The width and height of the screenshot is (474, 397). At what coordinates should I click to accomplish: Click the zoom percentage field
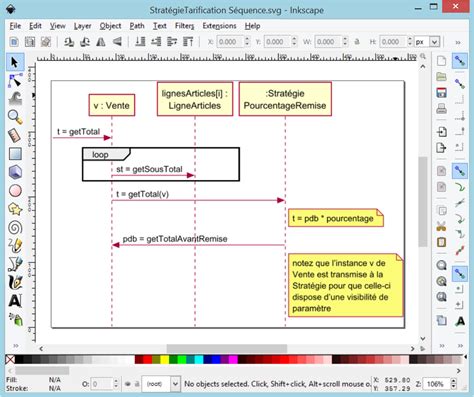pos(436,384)
